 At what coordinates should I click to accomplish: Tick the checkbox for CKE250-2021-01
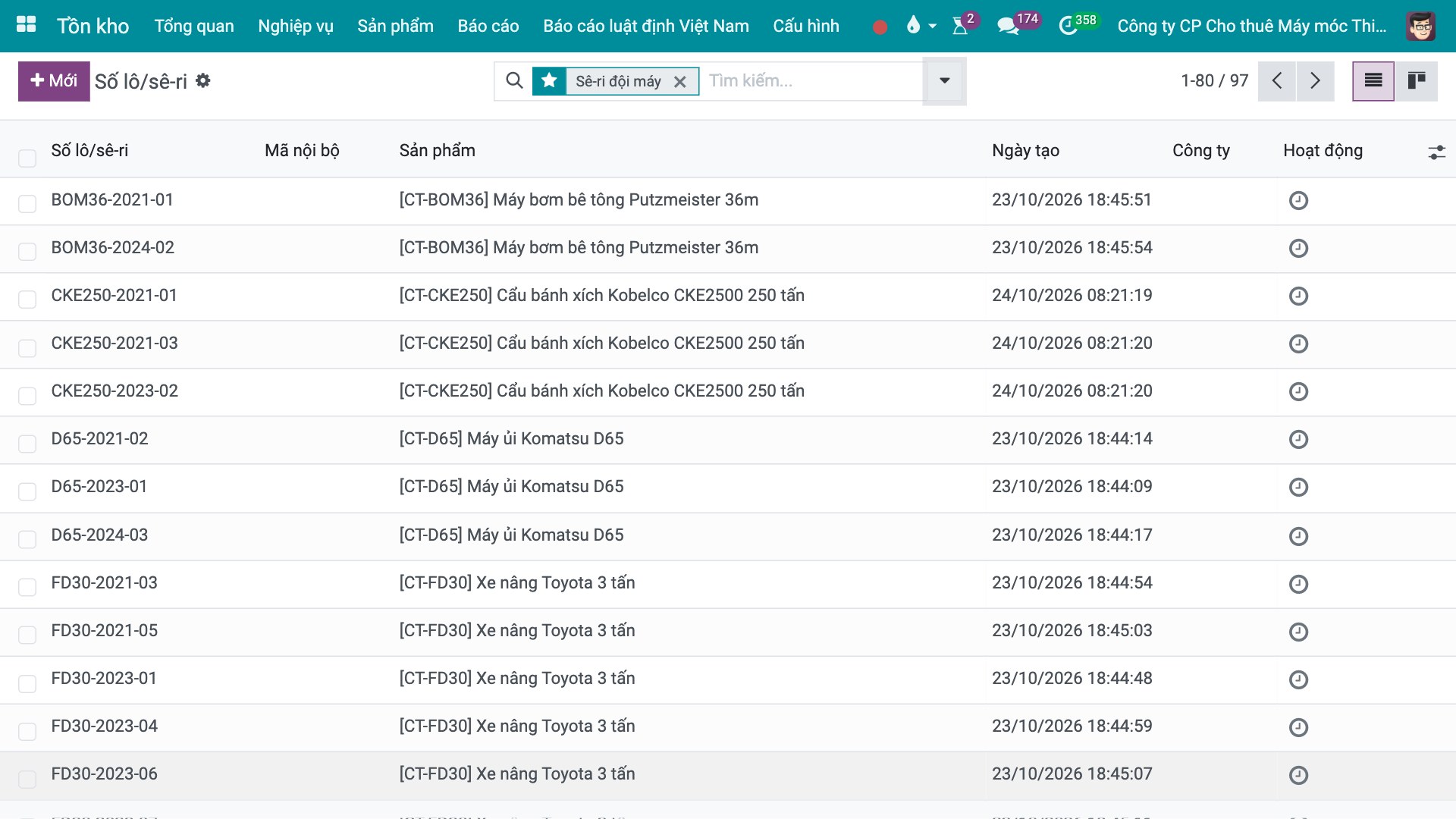[27, 300]
